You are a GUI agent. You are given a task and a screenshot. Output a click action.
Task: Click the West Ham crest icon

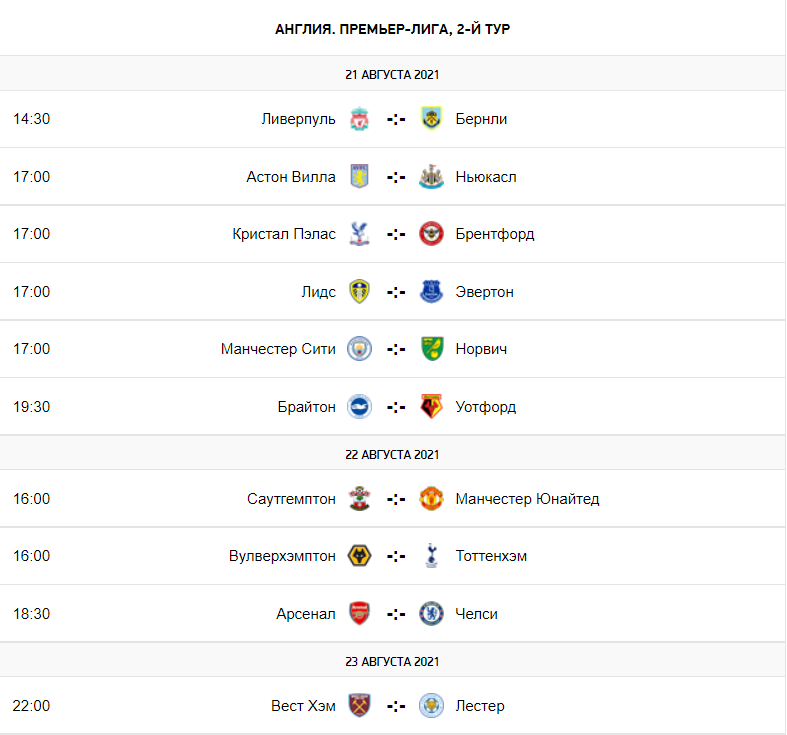359,706
